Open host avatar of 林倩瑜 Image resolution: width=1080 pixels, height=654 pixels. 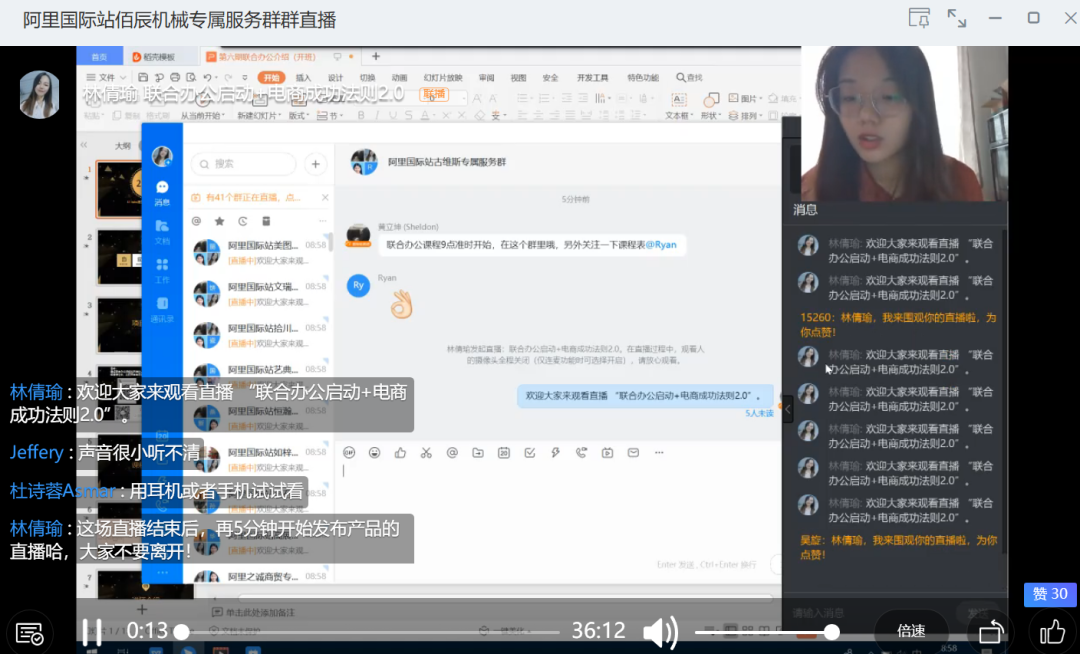click(x=39, y=94)
